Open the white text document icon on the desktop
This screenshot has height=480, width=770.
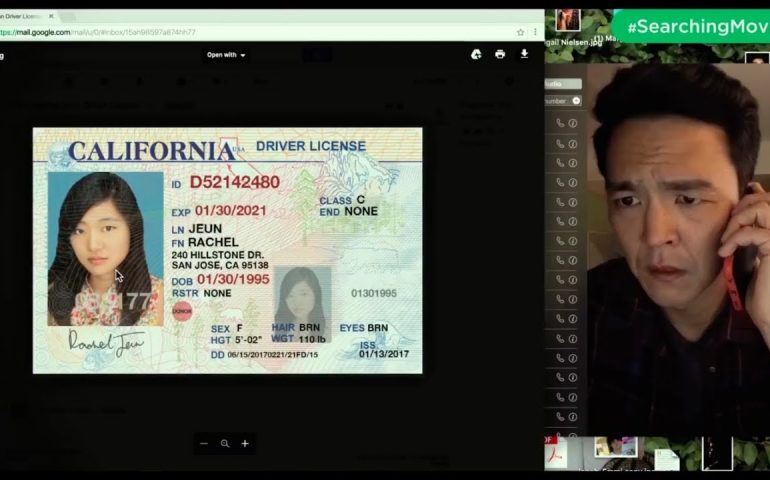[x=667, y=459]
